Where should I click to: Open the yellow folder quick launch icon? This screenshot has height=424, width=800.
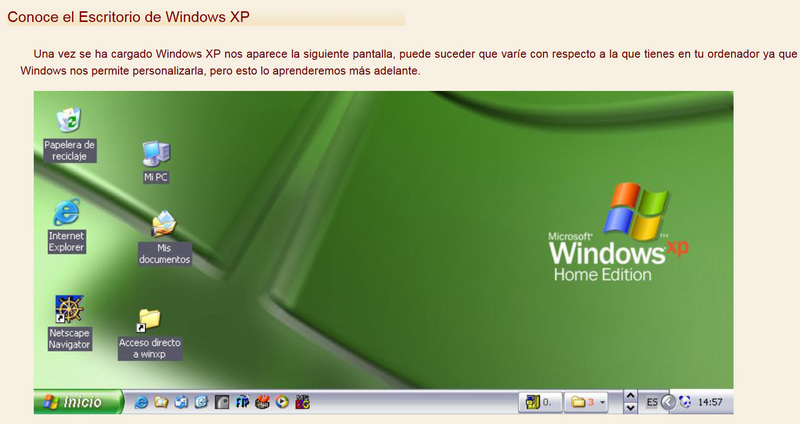pyautogui.click(x=161, y=403)
